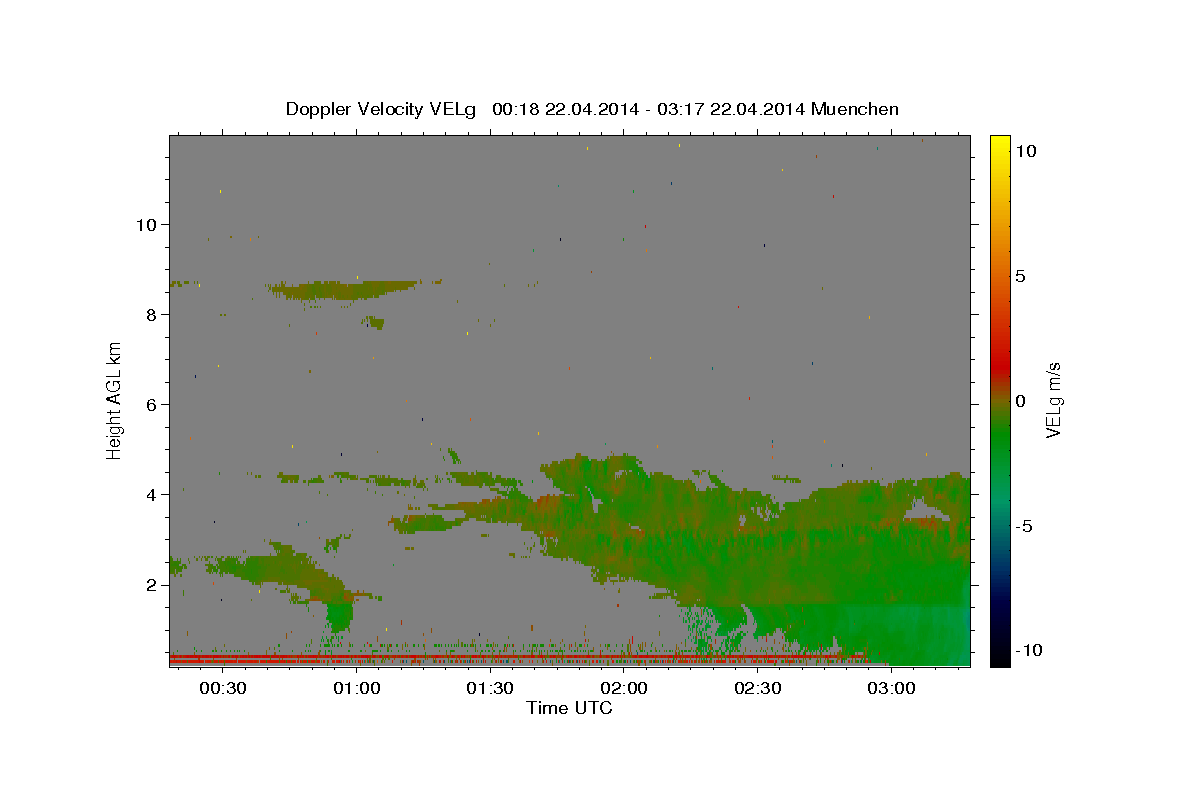1200x800 pixels.
Task: Select the 02:00 time tick label
Action: [624, 689]
